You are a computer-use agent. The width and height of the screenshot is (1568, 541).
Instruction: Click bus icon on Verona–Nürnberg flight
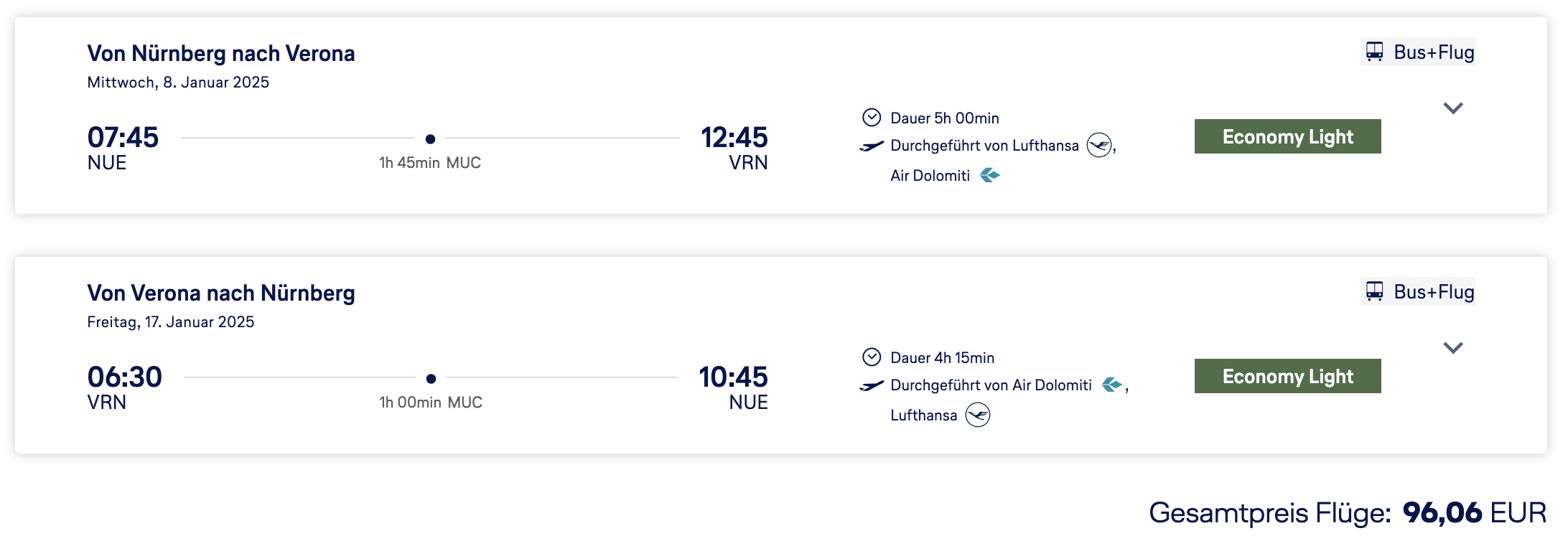pyautogui.click(x=1374, y=291)
